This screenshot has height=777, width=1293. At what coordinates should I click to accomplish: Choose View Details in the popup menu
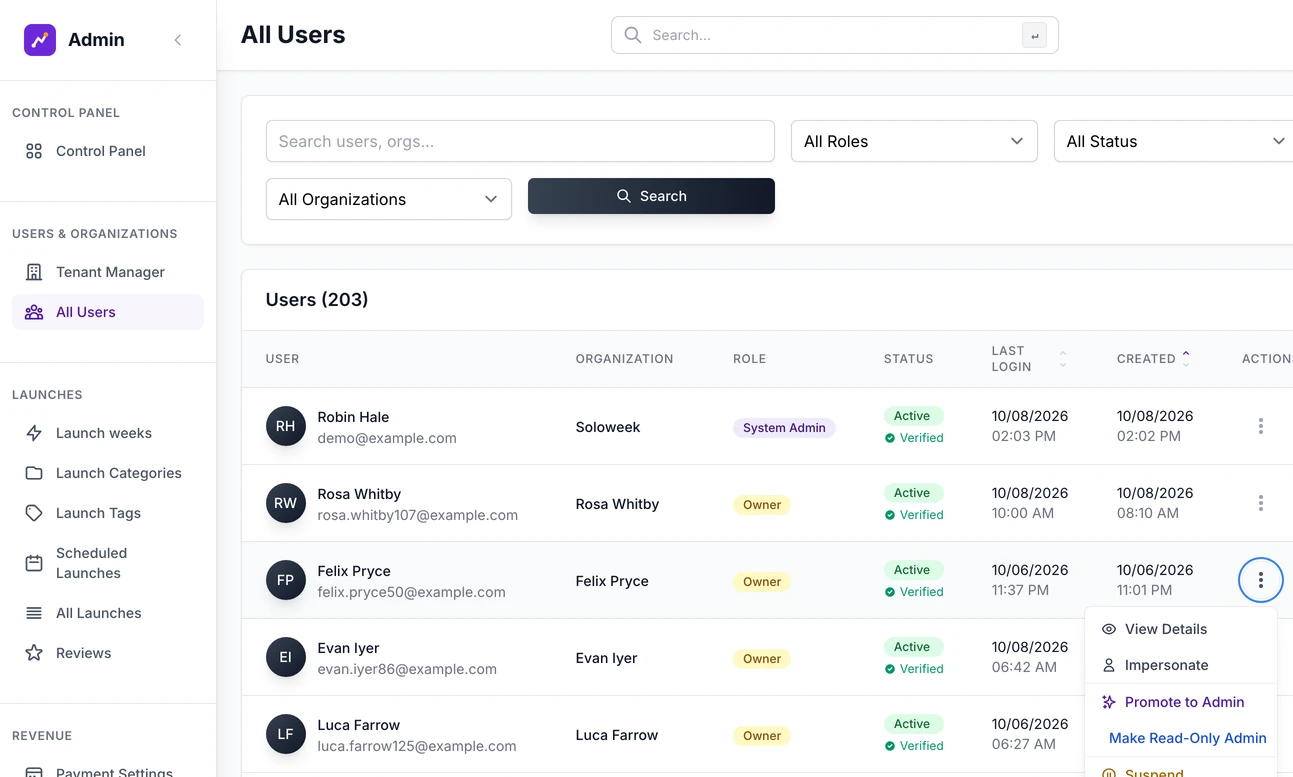coord(1181,629)
